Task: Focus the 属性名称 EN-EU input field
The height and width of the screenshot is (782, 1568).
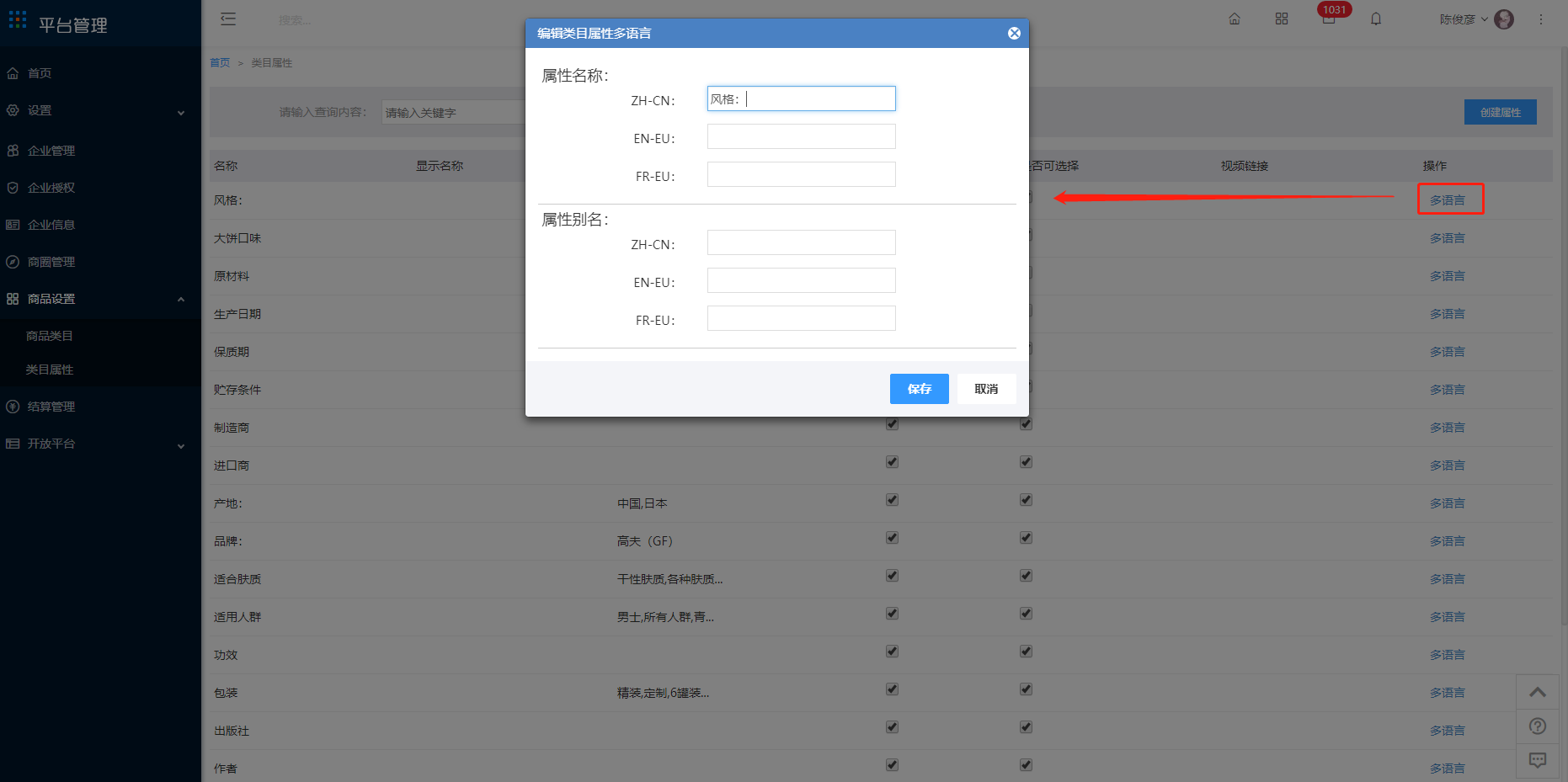Action: [801, 136]
